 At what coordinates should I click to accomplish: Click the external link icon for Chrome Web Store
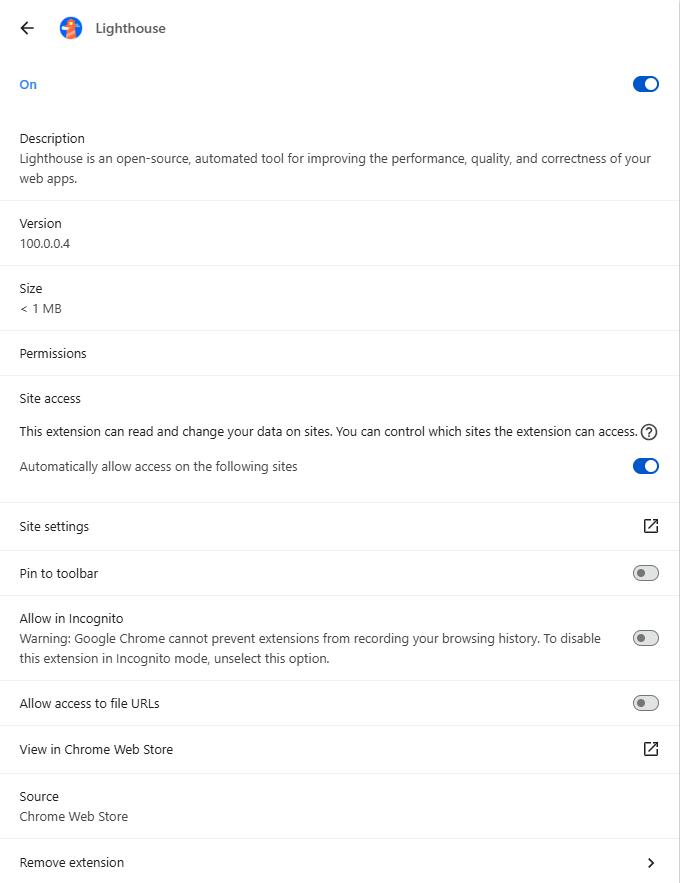point(651,749)
